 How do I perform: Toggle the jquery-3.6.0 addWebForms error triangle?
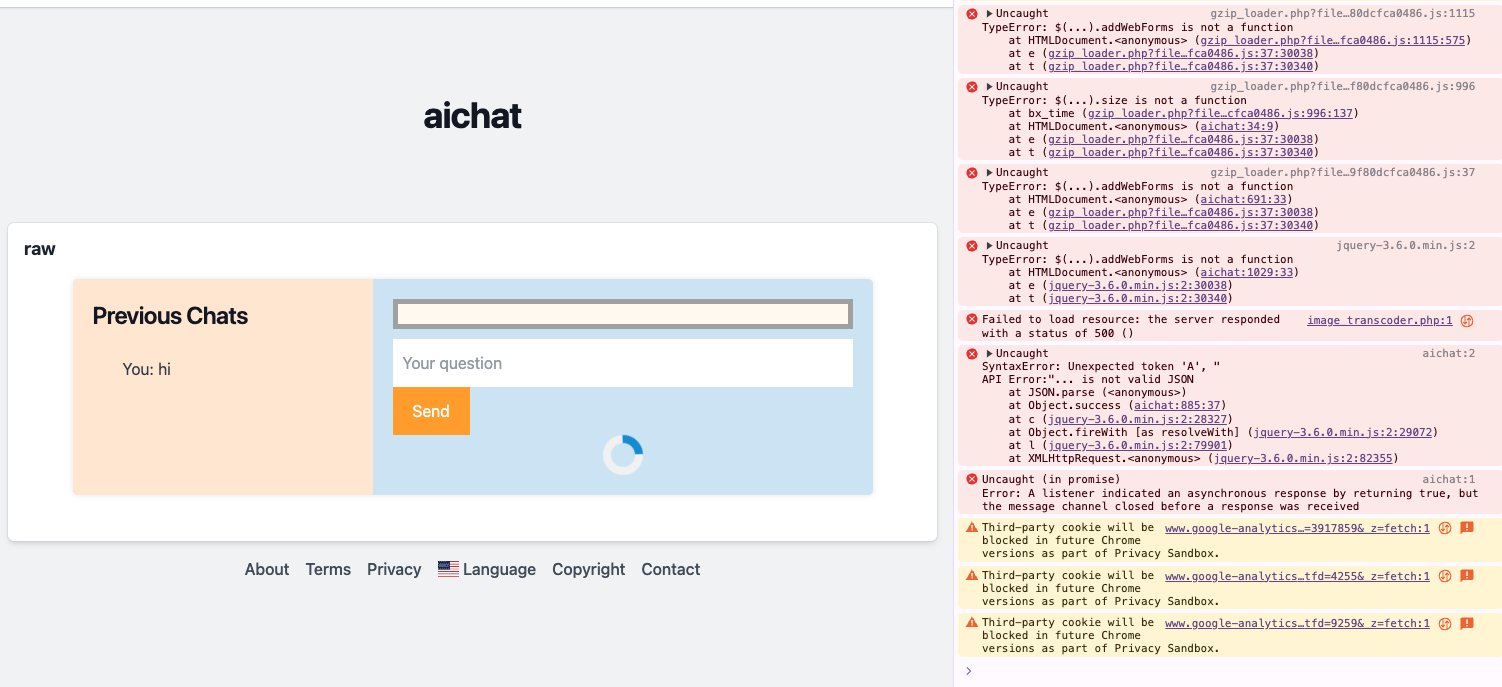pyautogui.click(x=990, y=246)
